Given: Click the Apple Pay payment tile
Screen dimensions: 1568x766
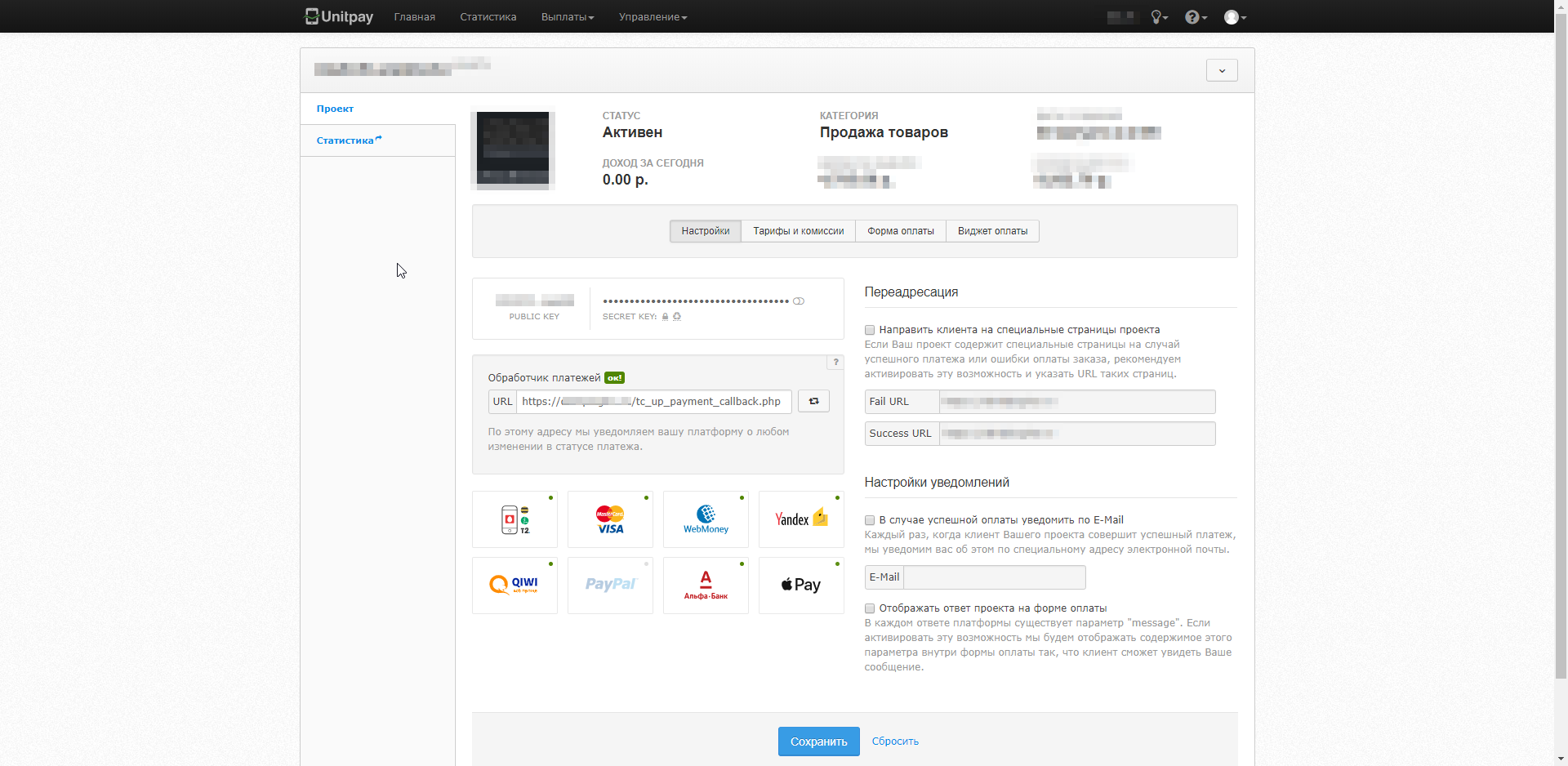Looking at the screenshot, I should coord(801,585).
